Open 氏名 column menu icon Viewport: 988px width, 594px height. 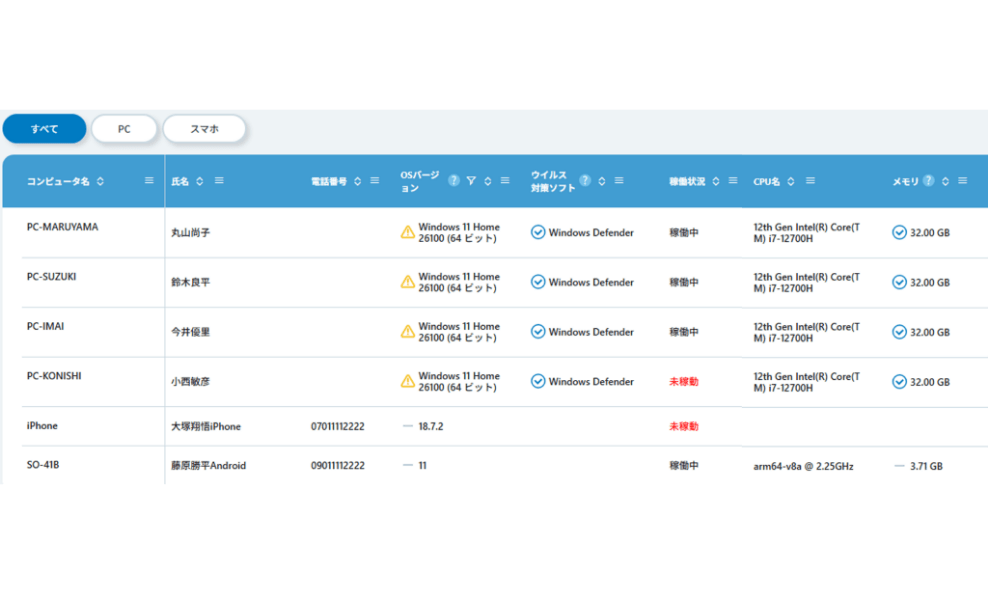[x=219, y=180]
